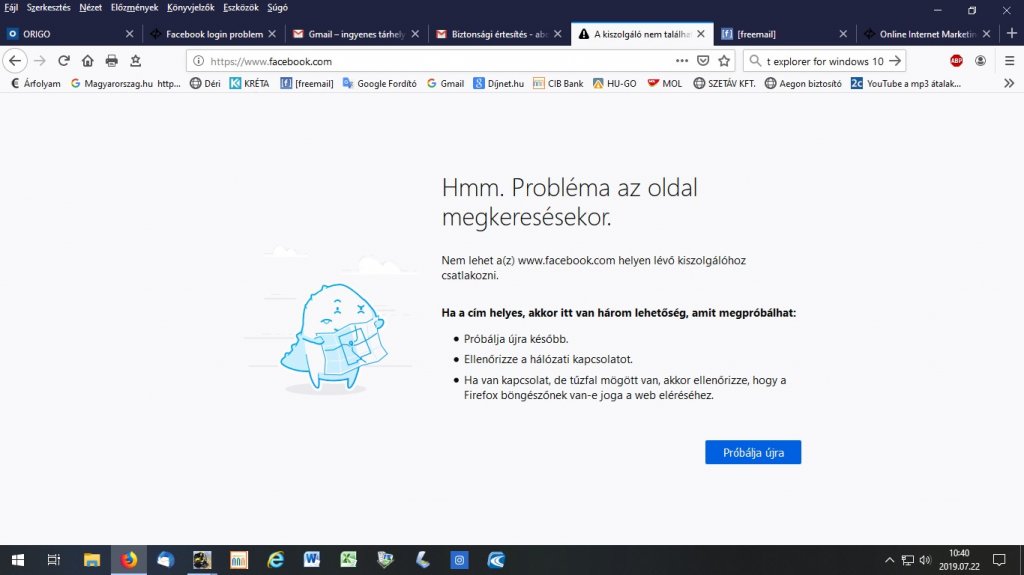Viewport: 1024px width, 575px height.
Task: Open CIB Bank bookmark
Action: pos(558,84)
